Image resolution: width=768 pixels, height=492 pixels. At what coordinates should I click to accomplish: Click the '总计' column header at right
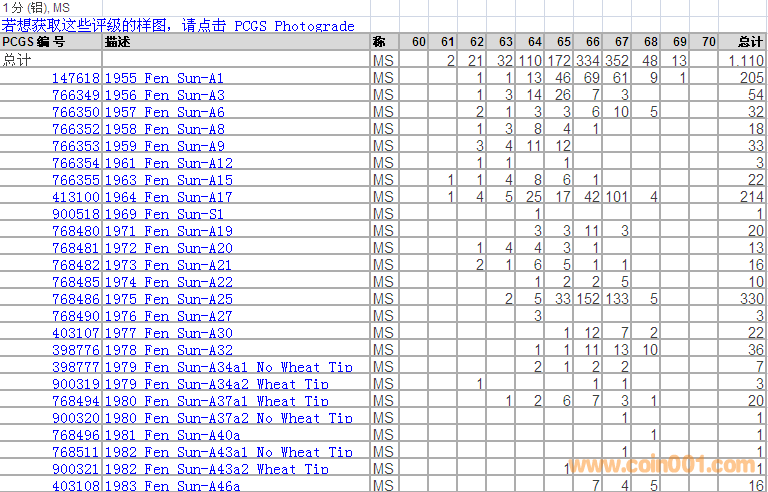pos(749,42)
